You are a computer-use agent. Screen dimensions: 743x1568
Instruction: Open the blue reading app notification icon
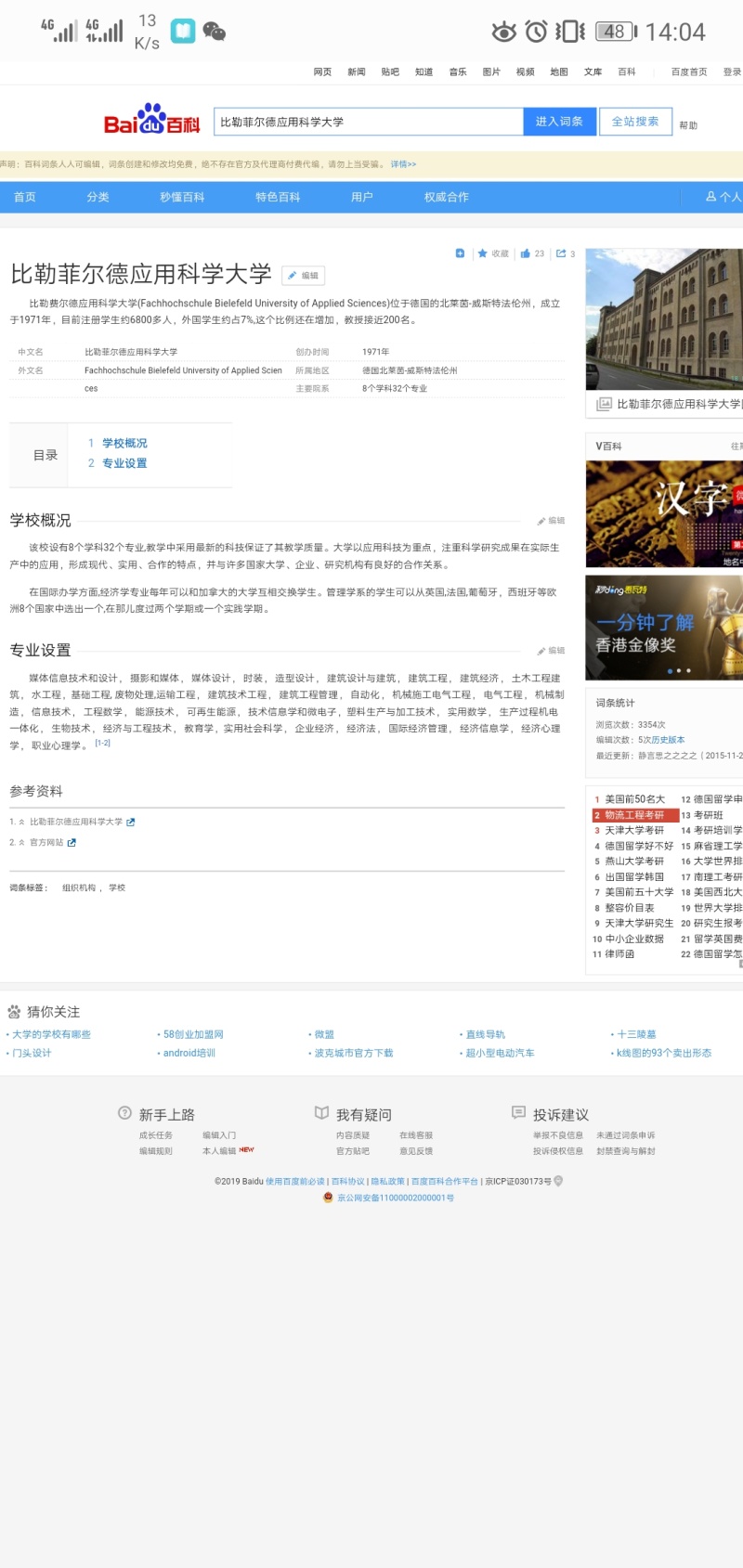click(183, 32)
